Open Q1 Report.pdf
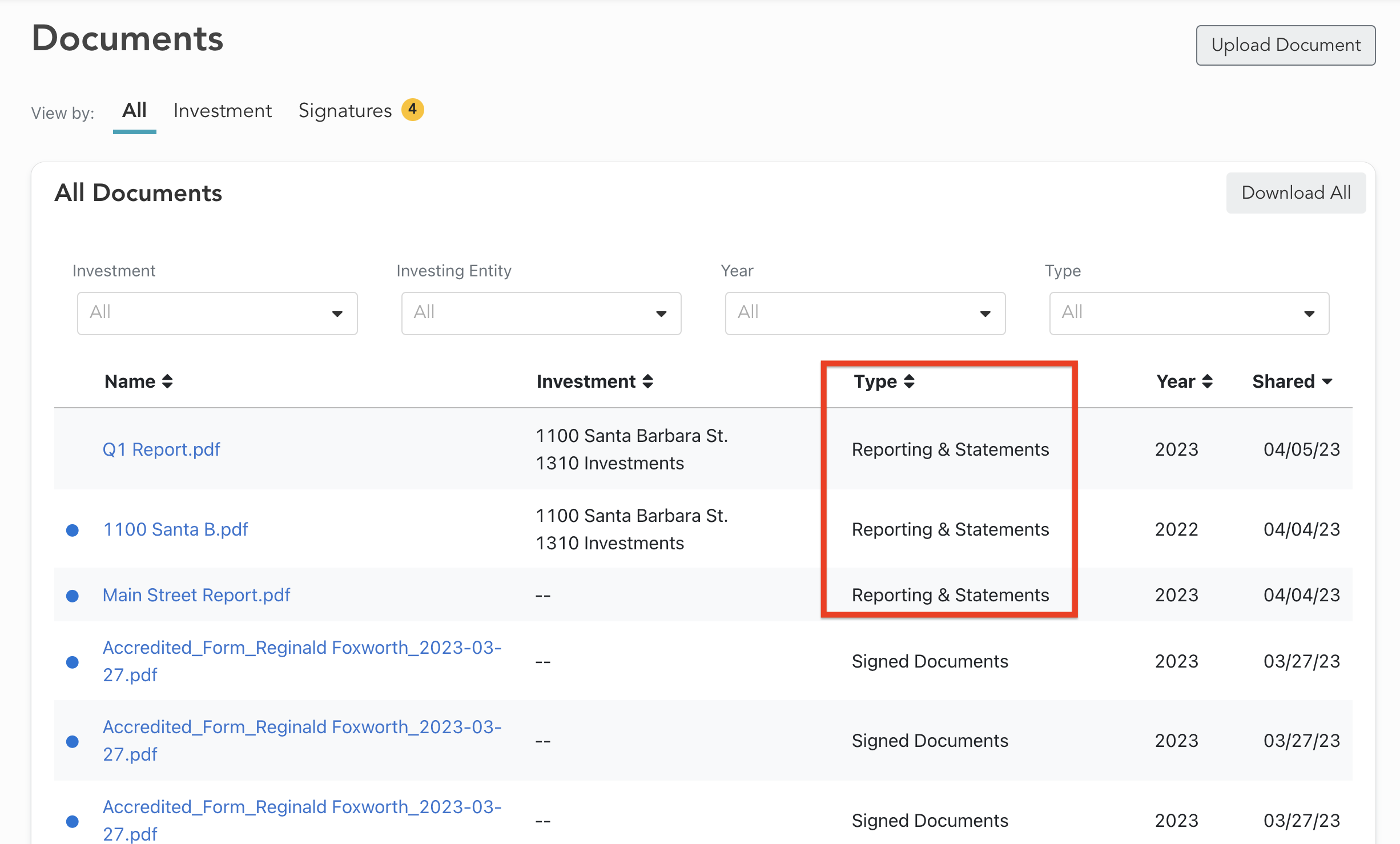This screenshot has height=844, width=1400. [162, 449]
